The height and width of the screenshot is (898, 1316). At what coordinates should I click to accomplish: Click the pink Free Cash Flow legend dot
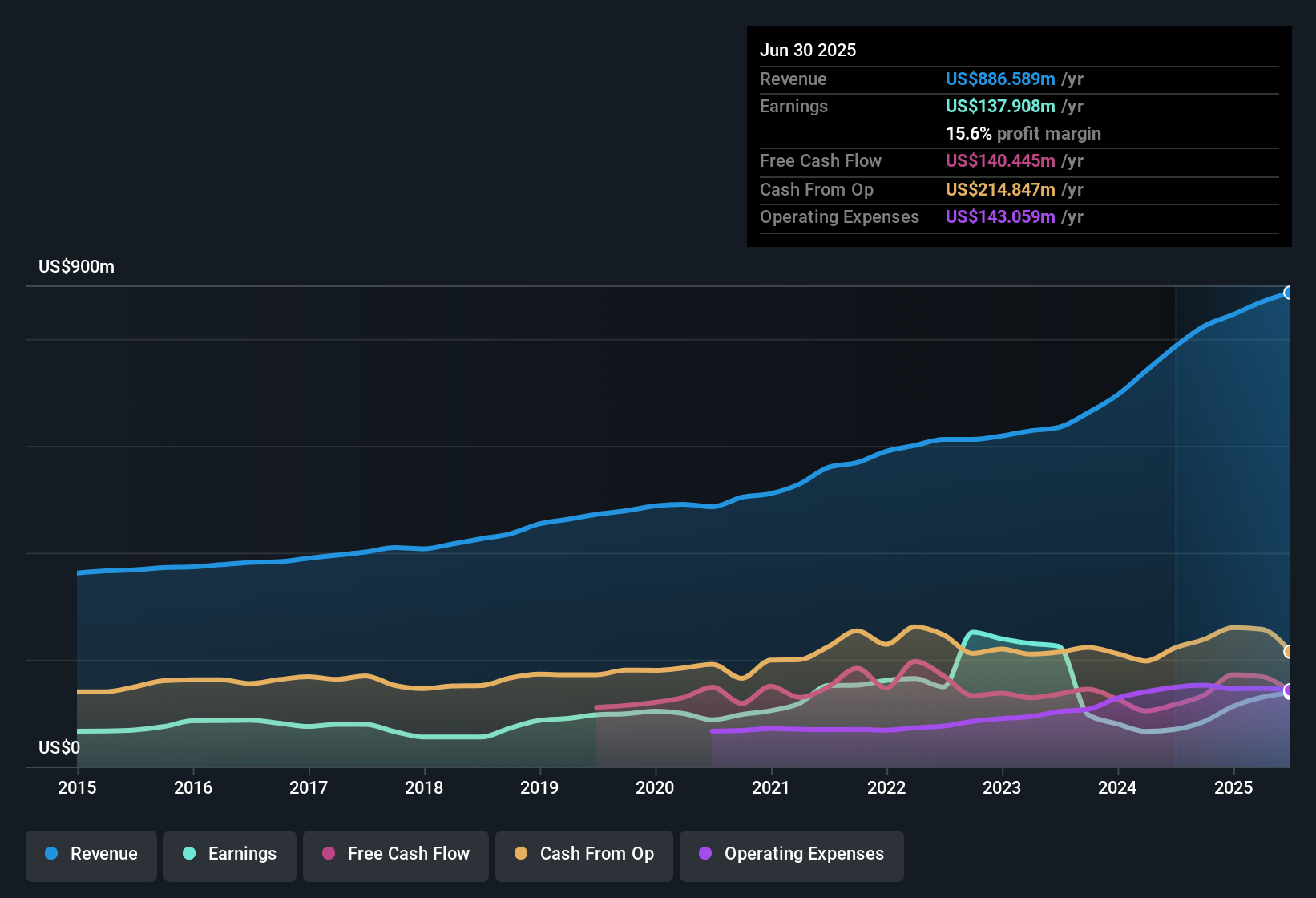tap(329, 853)
